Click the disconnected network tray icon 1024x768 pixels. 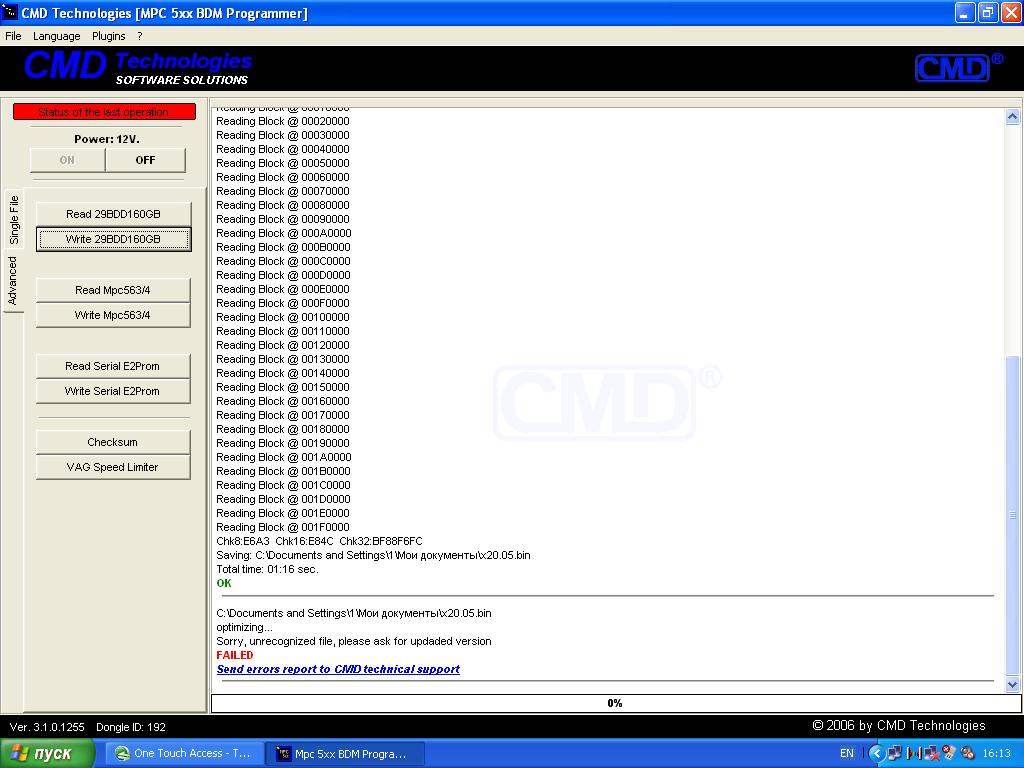click(x=932, y=753)
